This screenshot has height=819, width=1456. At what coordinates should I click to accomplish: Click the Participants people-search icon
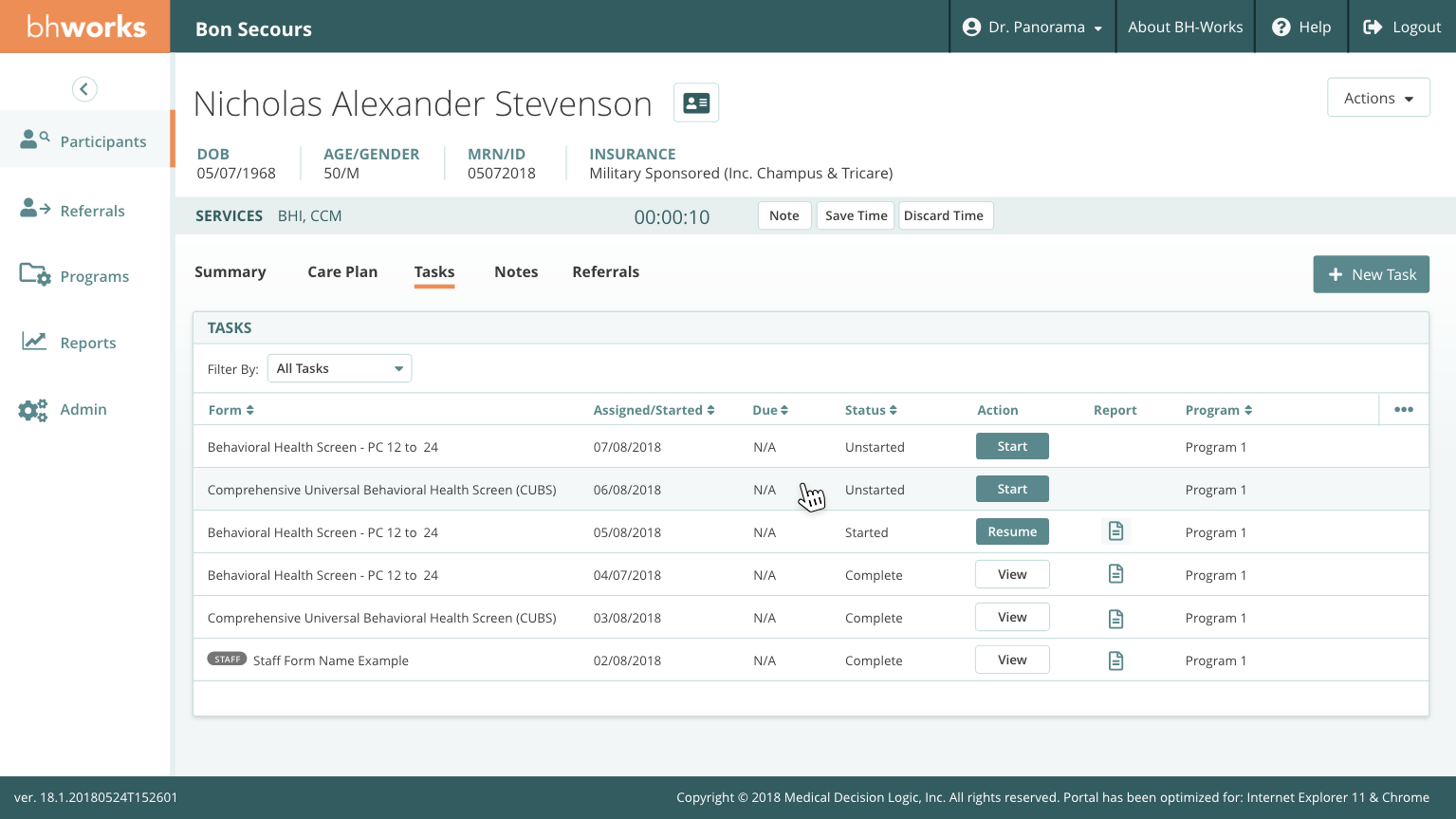tap(35, 140)
